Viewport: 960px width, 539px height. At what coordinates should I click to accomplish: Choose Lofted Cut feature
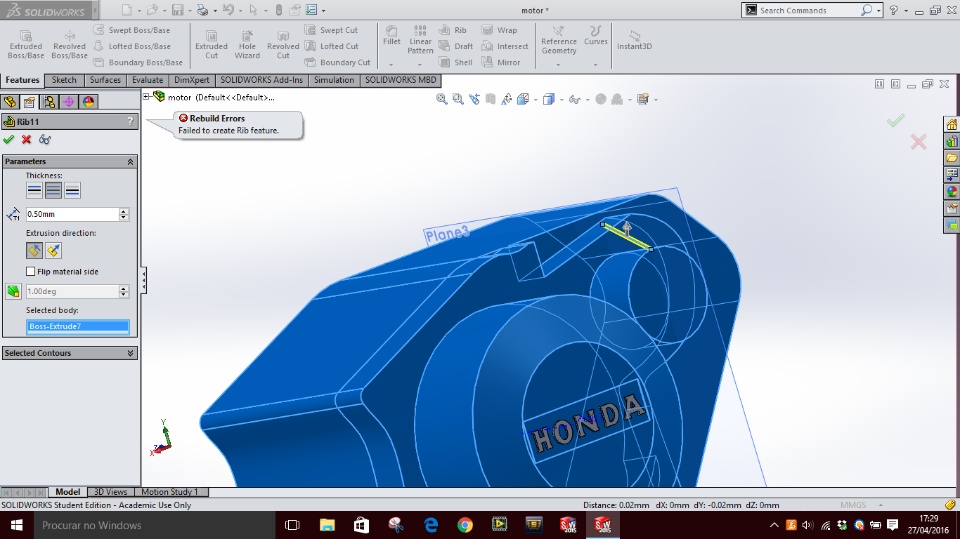pyautogui.click(x=332, y=46)
